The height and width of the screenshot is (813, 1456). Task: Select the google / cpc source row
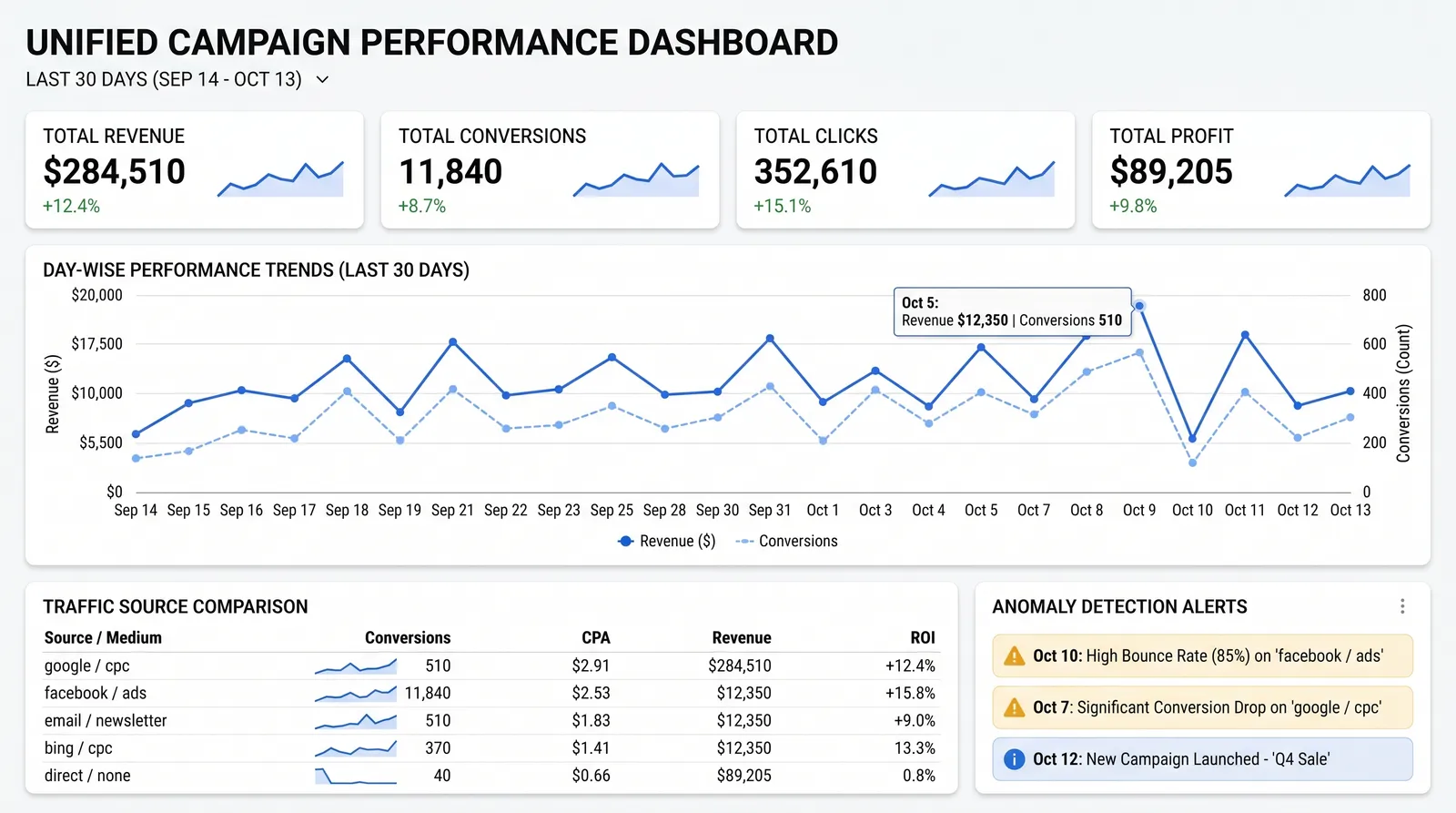click(491, 666)
